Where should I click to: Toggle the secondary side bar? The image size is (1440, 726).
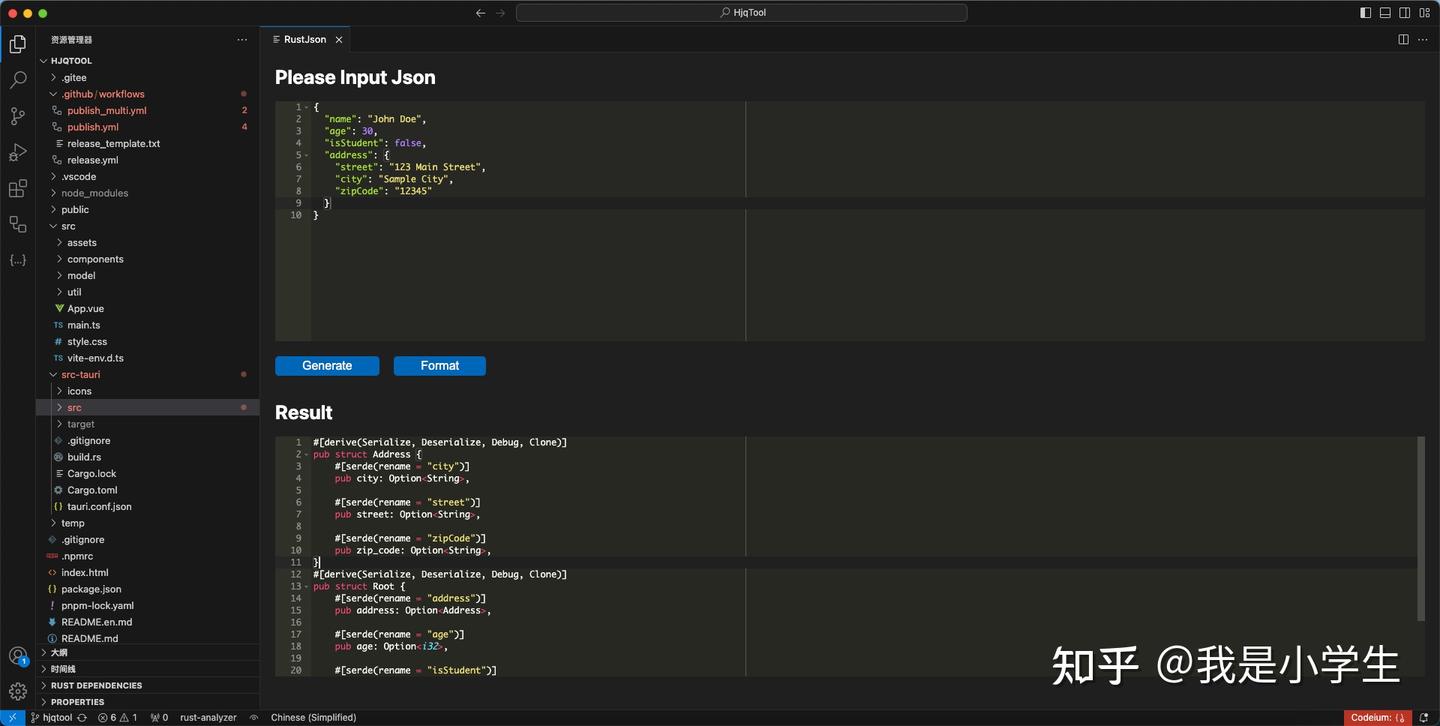(1405, 13)
